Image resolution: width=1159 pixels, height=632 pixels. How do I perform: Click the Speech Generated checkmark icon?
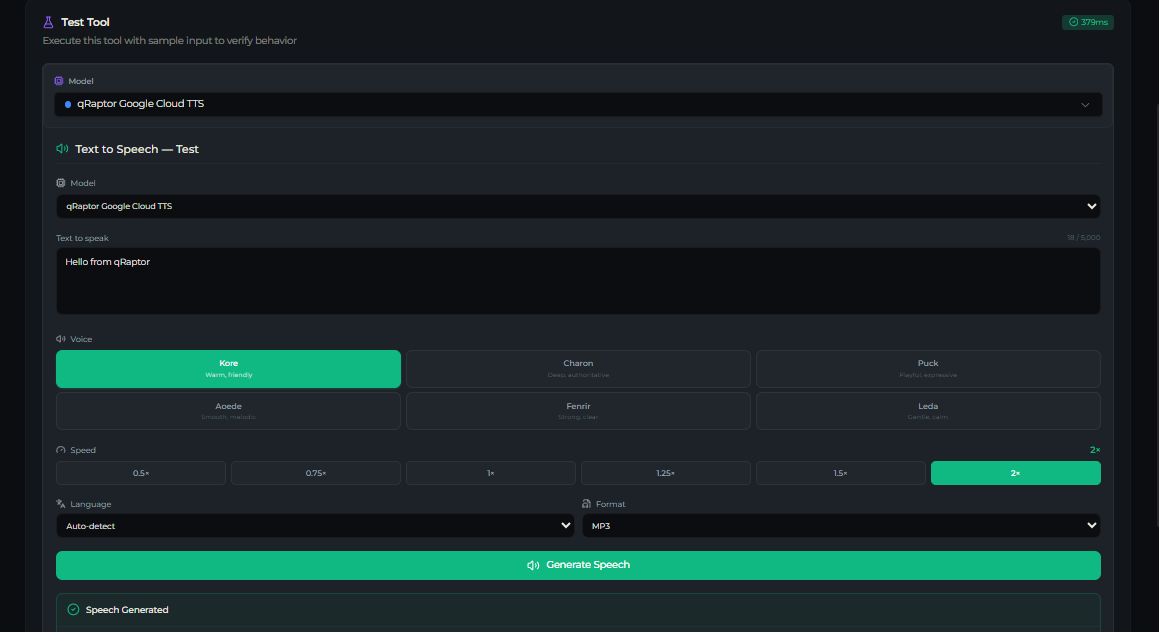73,610
